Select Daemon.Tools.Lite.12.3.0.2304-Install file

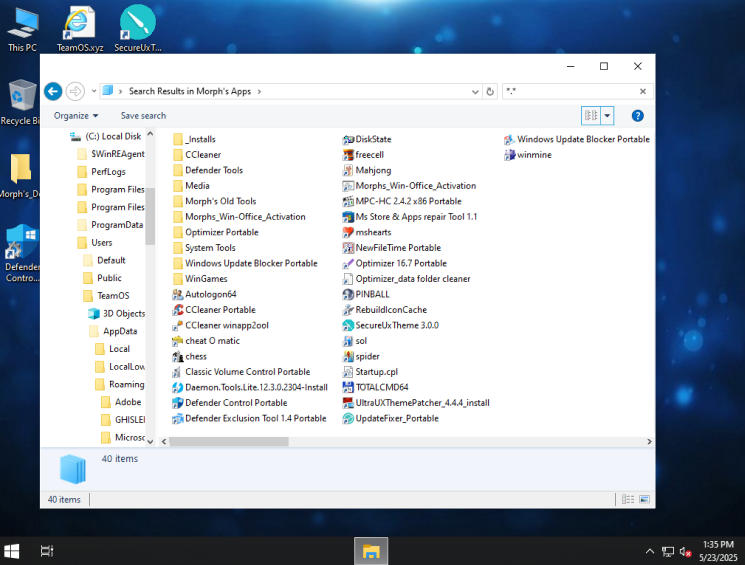pos(250,387)
